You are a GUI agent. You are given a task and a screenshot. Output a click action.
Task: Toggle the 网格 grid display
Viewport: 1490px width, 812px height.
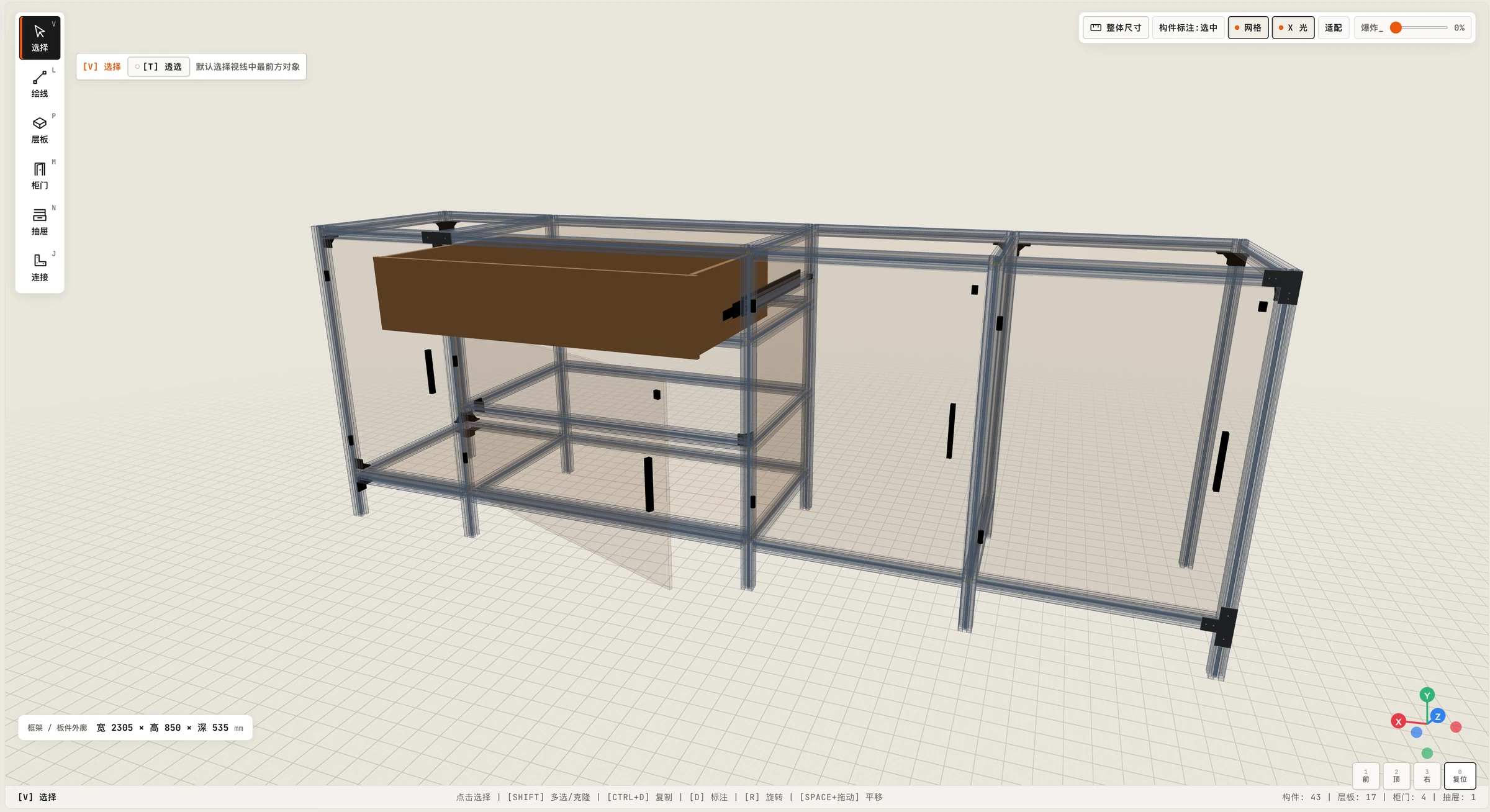(1248, 27)
